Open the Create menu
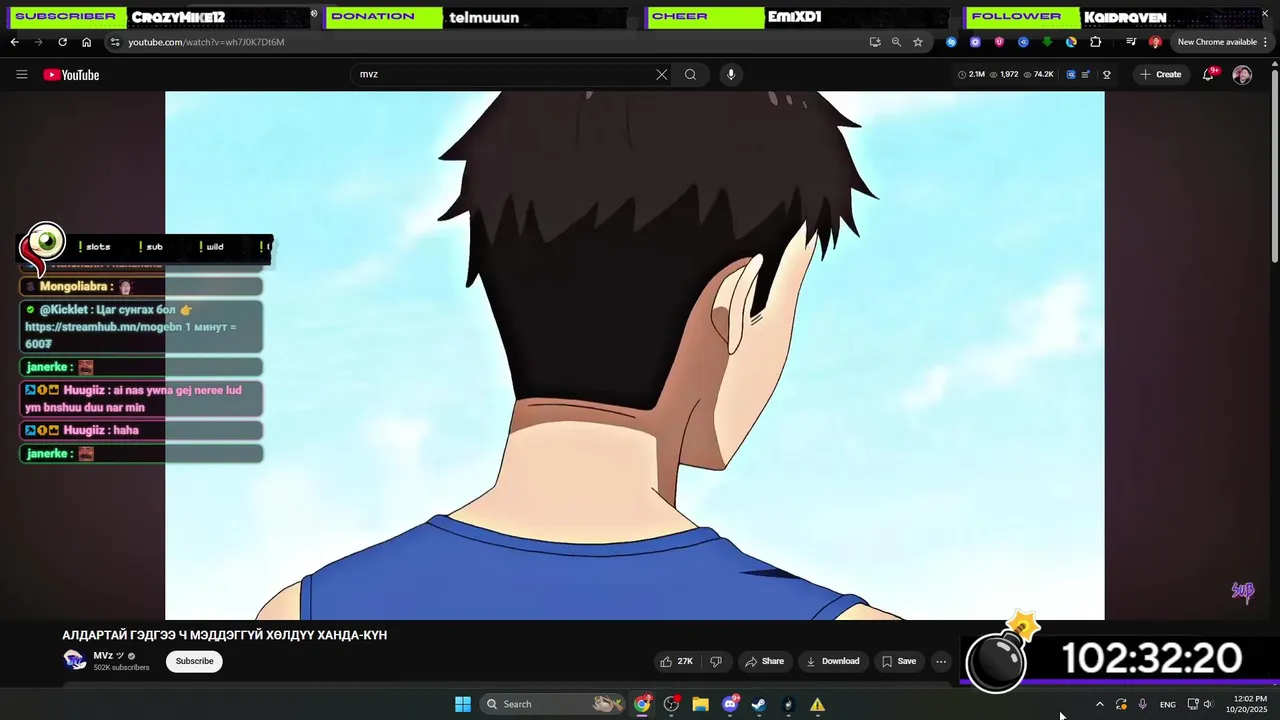Viewport: 1280px width, 720px height. point(1161,74)
